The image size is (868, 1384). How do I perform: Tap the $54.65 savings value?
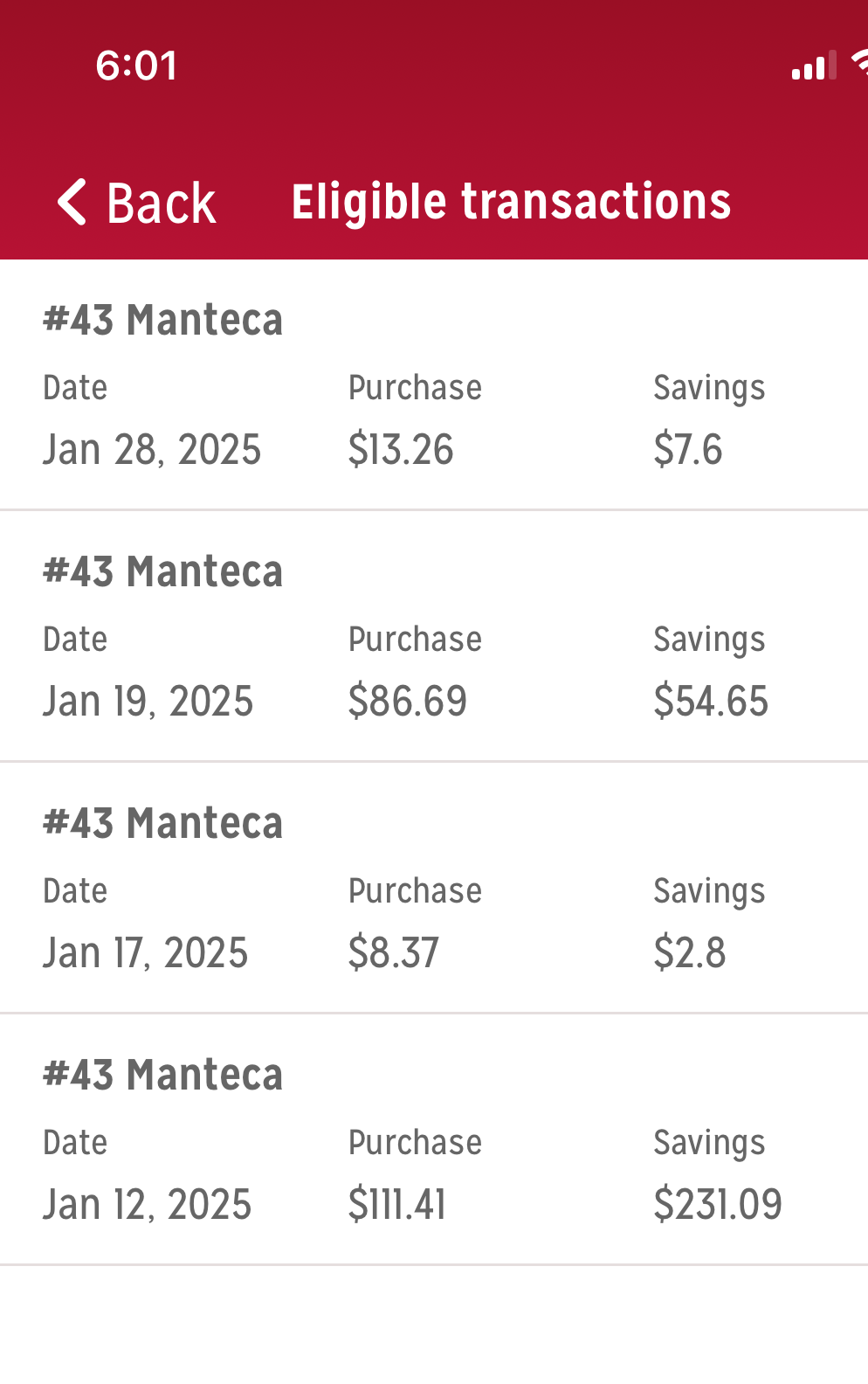pyautogui.click(x=711, y=702)
